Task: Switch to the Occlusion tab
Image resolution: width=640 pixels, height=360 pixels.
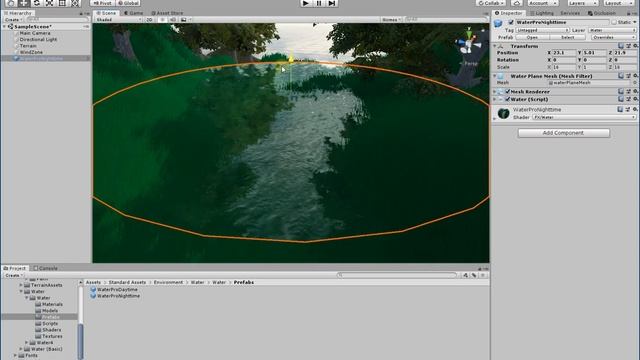Action: (602, 13)
